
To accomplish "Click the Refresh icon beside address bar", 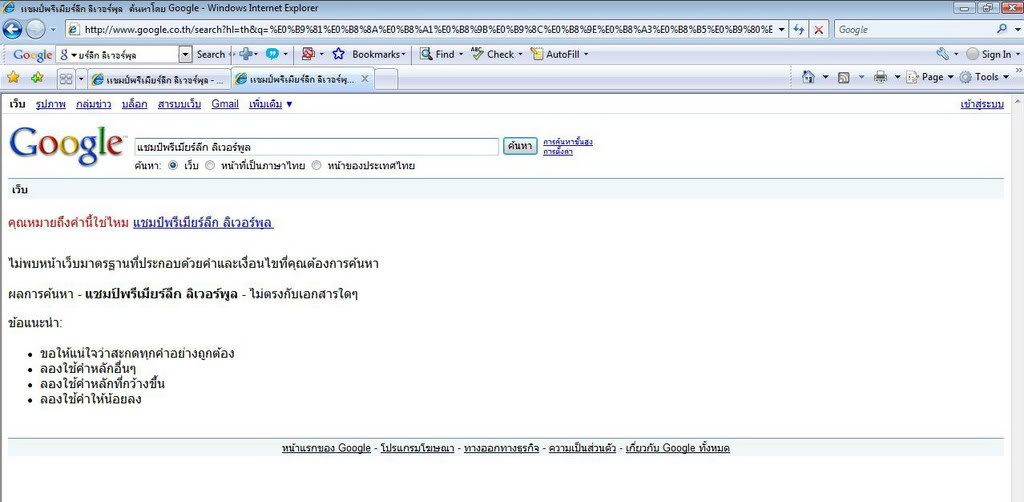I will pos(799,30).
